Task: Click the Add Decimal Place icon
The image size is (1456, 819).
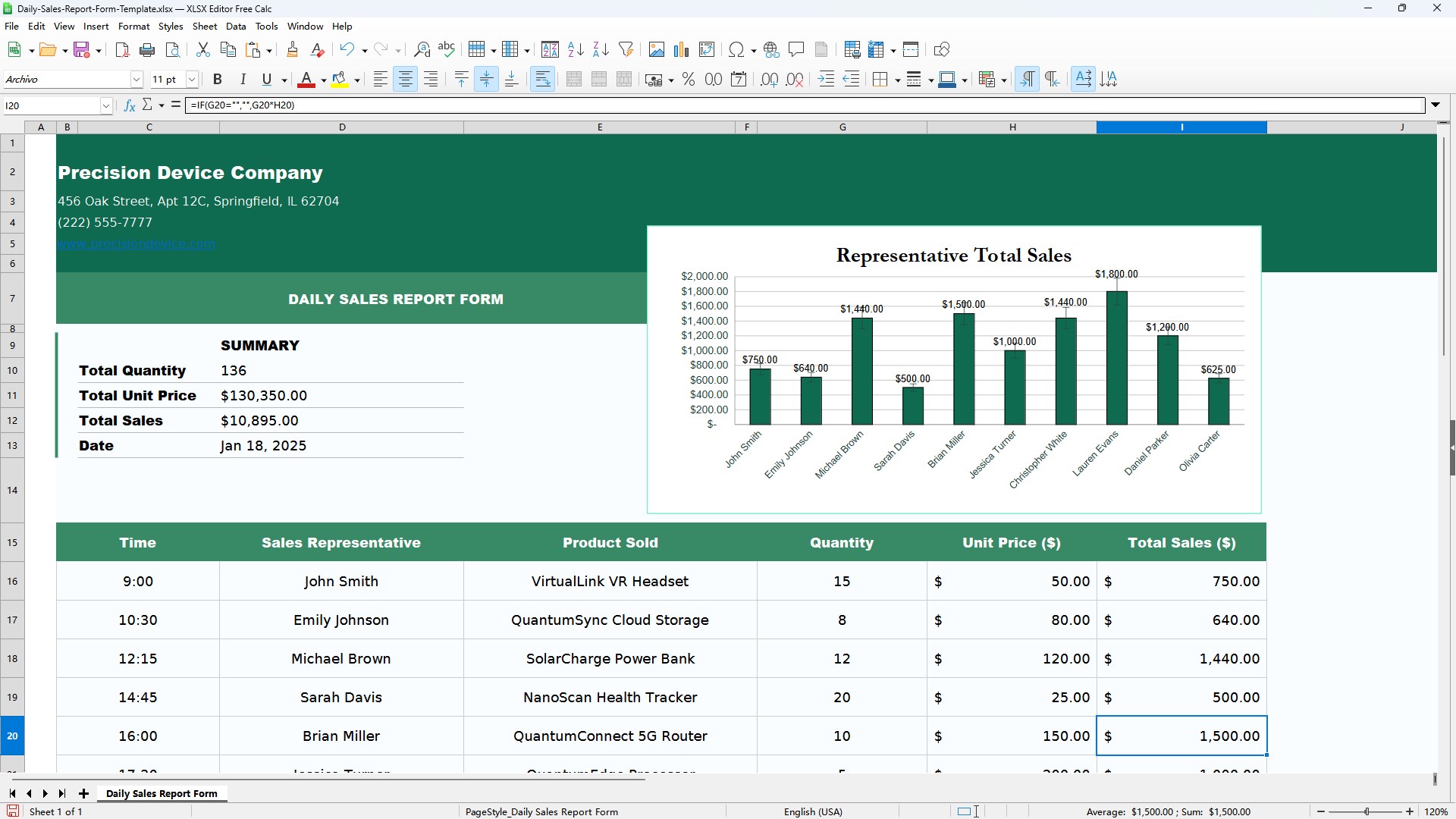Action: (769, 80)
